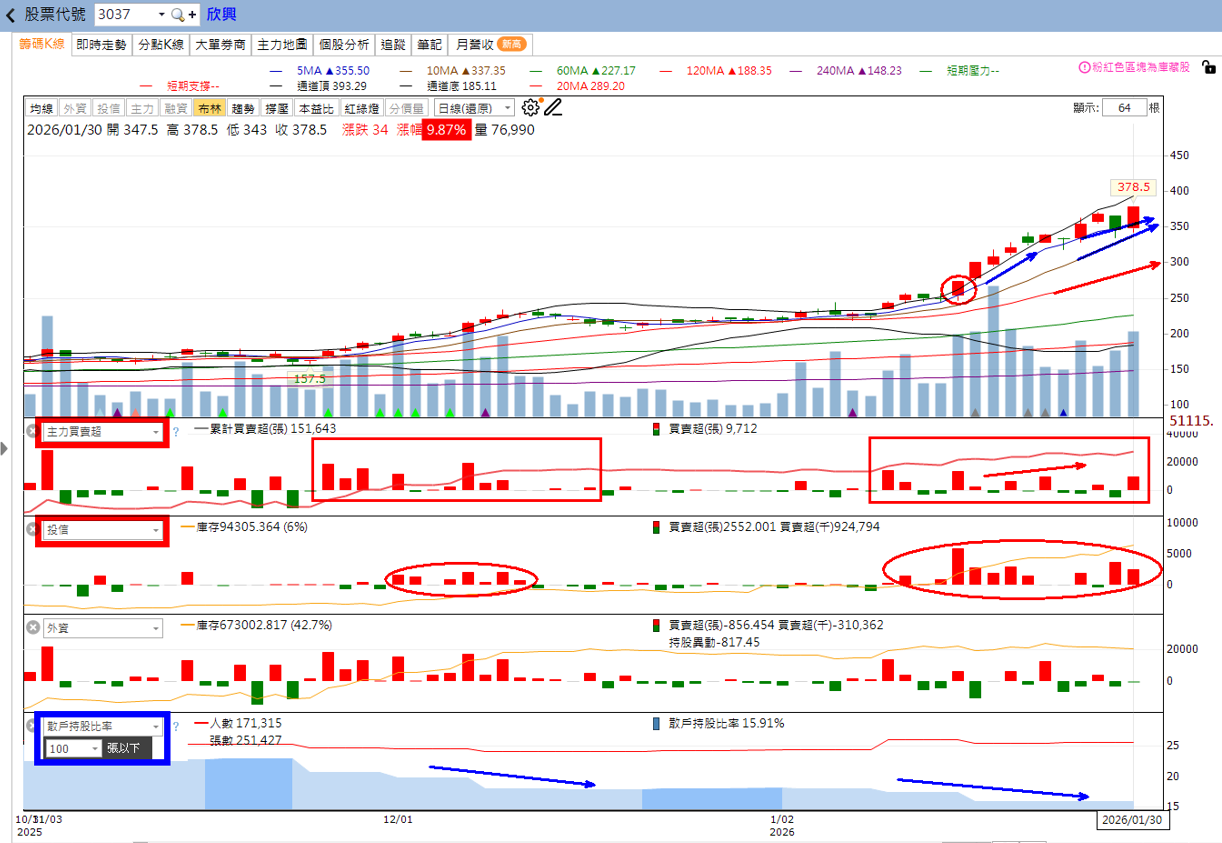Expand the left side panel arrow
1222x843 pixels.
[x=4, y=449]
